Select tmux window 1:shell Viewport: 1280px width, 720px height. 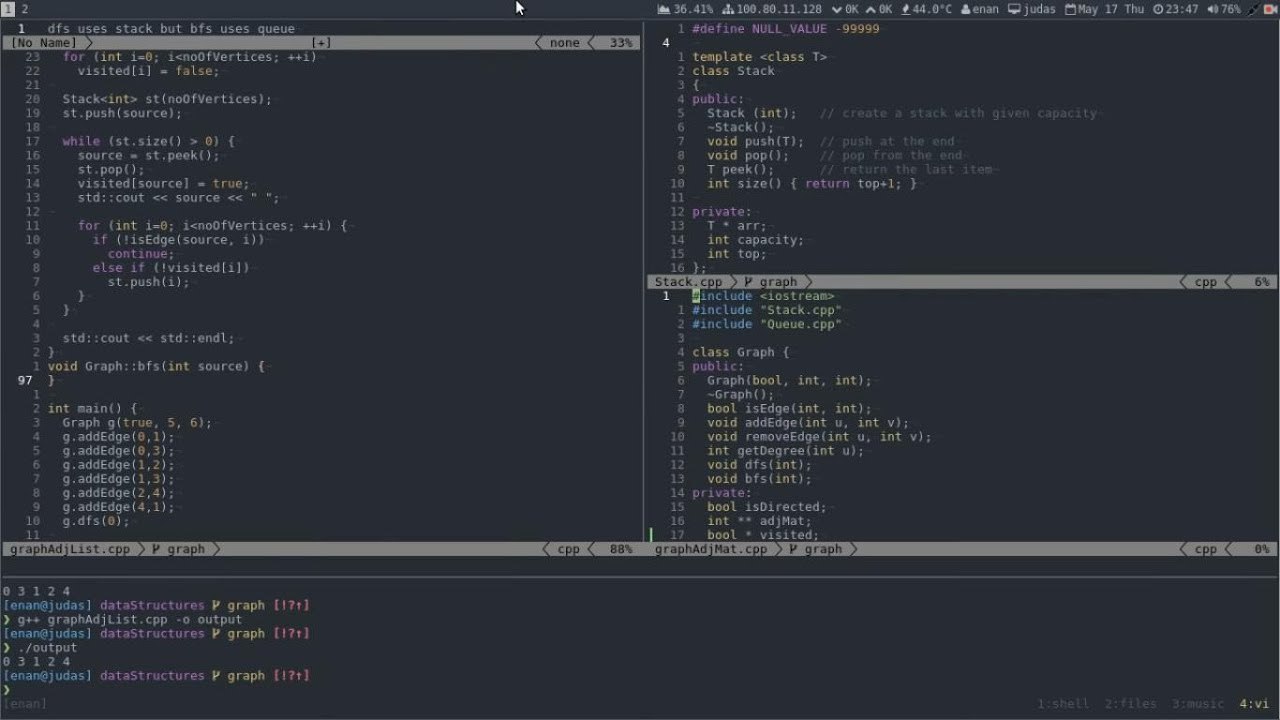(1063, 704)
